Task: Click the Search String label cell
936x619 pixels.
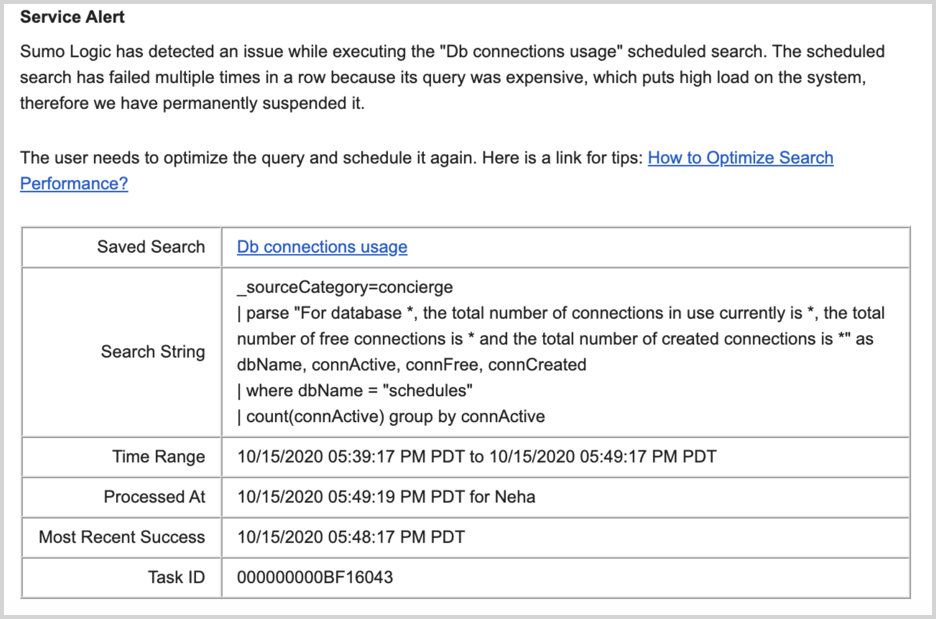Action: pos(152,352)
